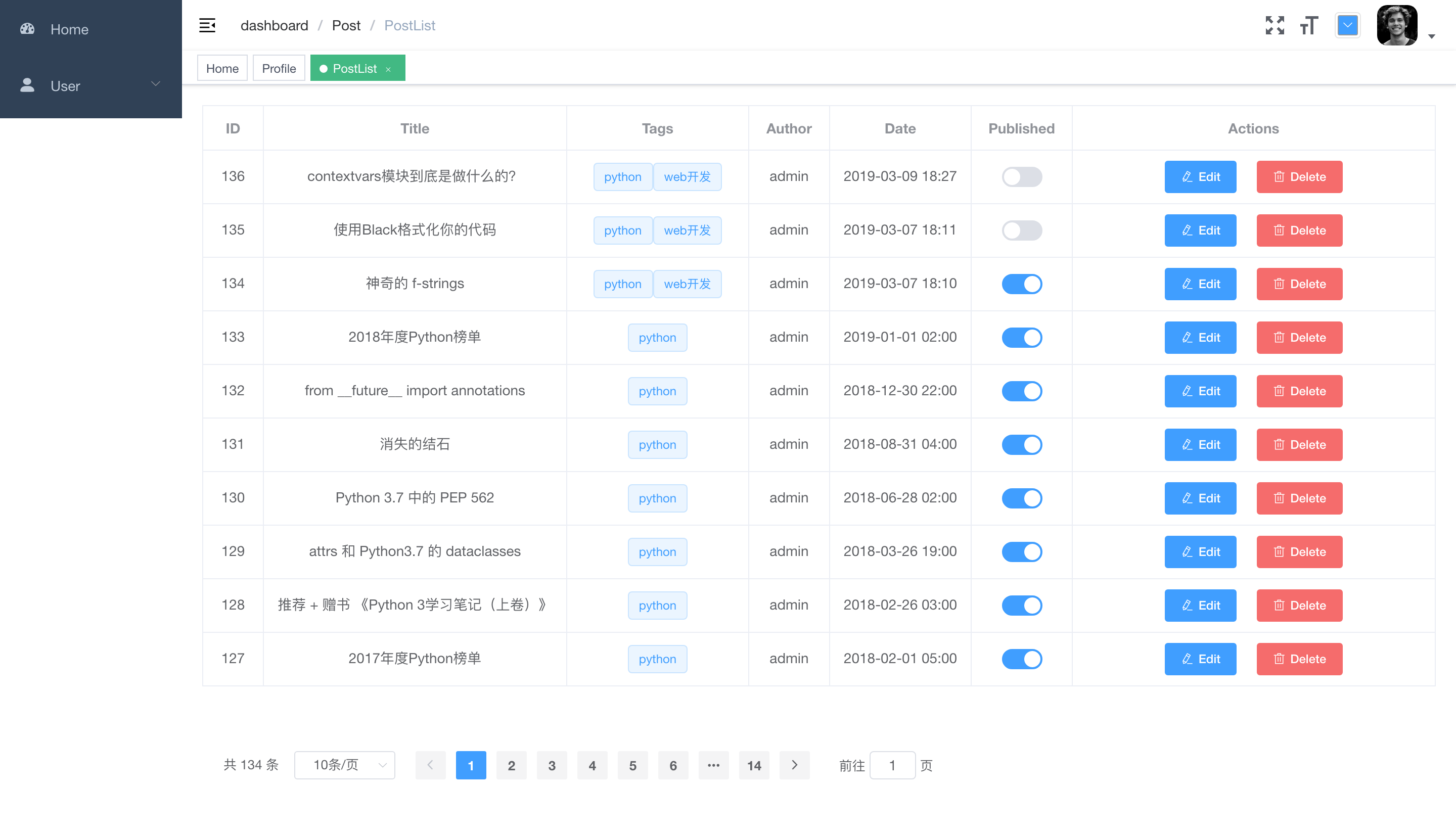Click the hamburger sidebar collapse icon
Image resolution: width=1456 pixels, height=834 pixels.
tap(207, 25)
